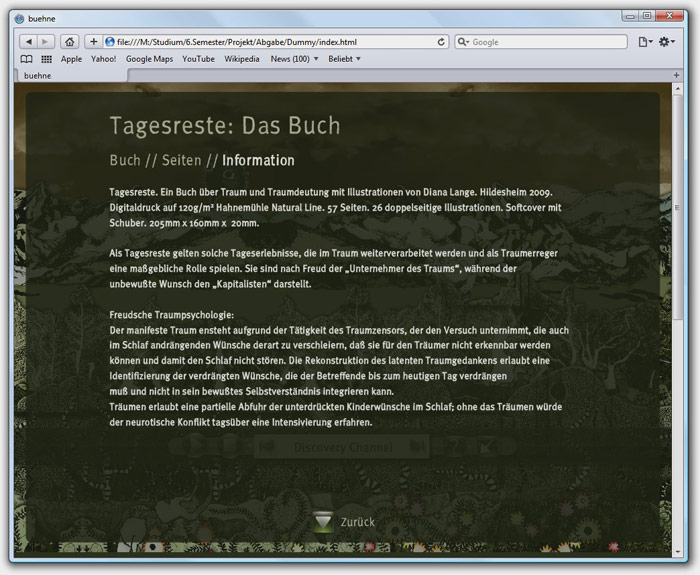700x575 pixels.
Task: Open the Google Maps bookmark
Action: [149, 59]
